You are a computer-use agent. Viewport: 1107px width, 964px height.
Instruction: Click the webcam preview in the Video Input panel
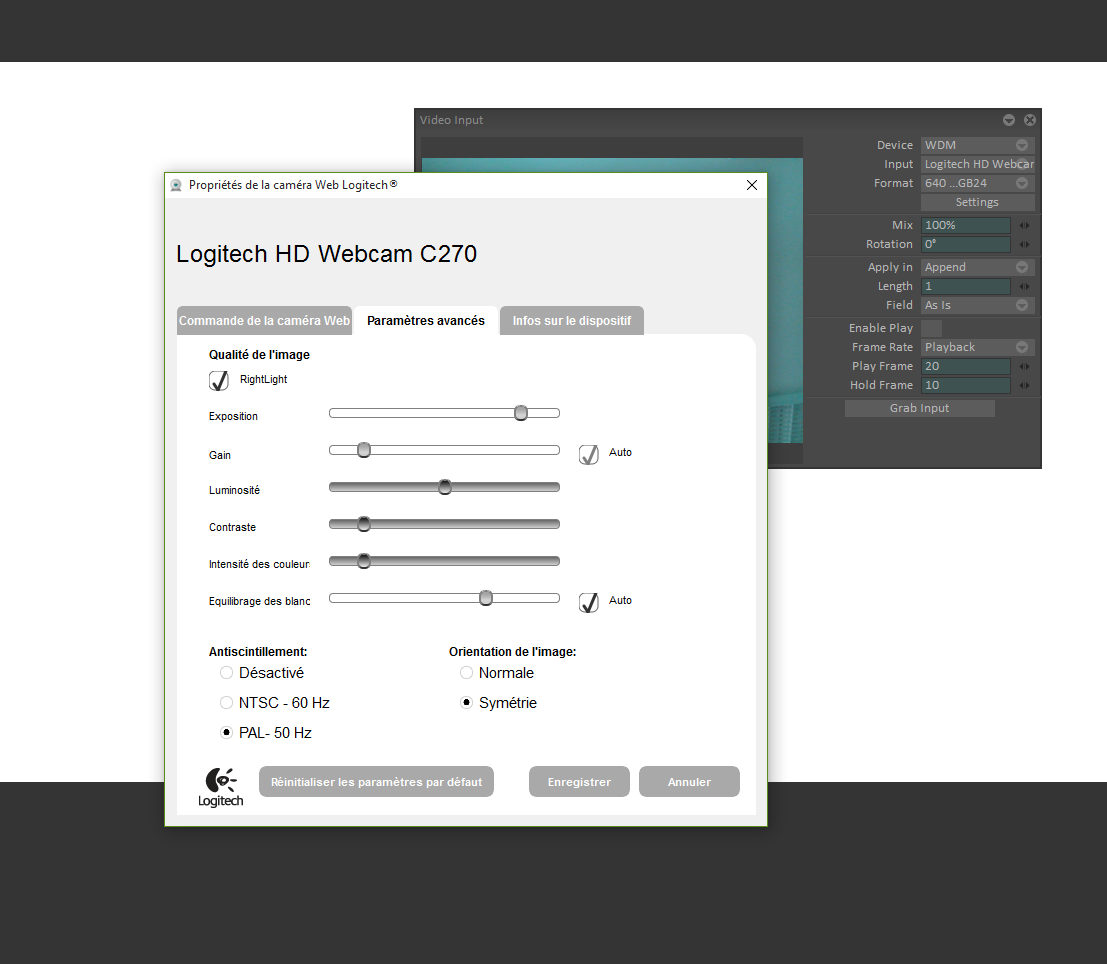click(x=785, y=300)
